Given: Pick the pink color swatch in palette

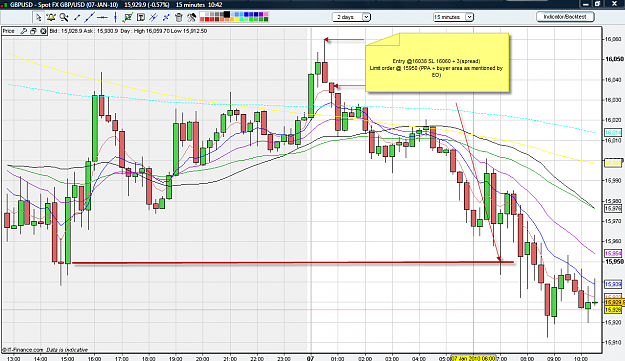Looking at the screenshot, I should tap(266, 15).
